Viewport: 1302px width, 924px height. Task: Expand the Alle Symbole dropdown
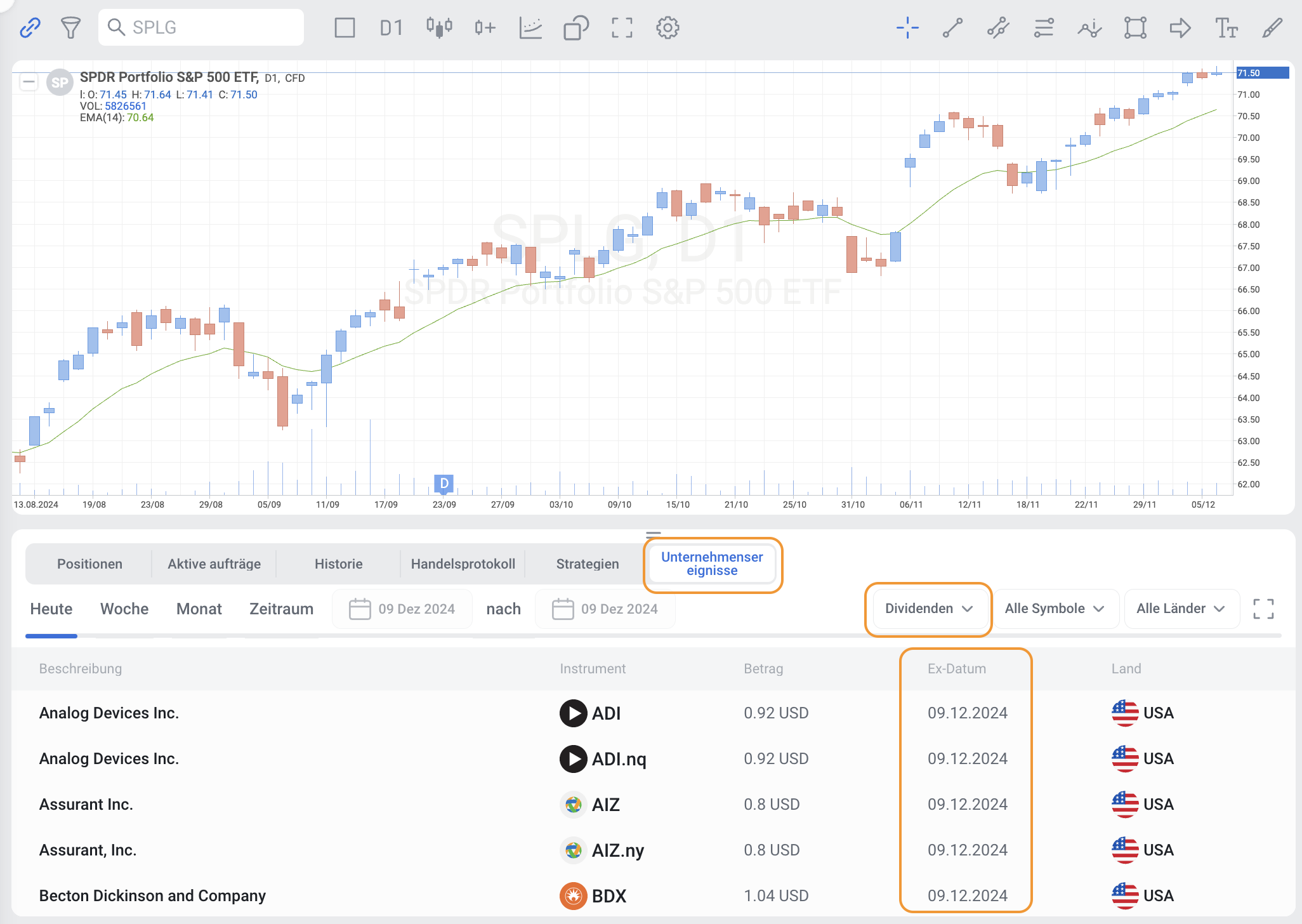(x=1055, y=609)
